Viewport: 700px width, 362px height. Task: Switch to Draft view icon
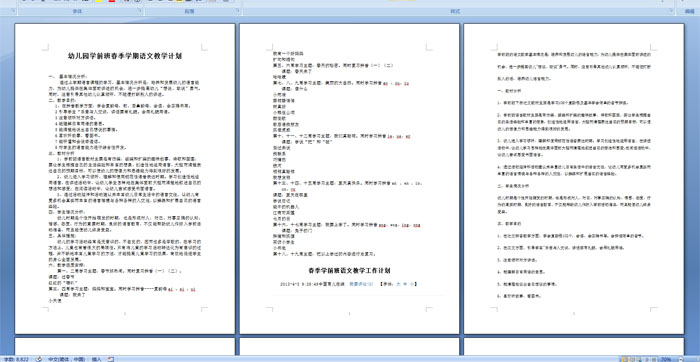point(653,359)
